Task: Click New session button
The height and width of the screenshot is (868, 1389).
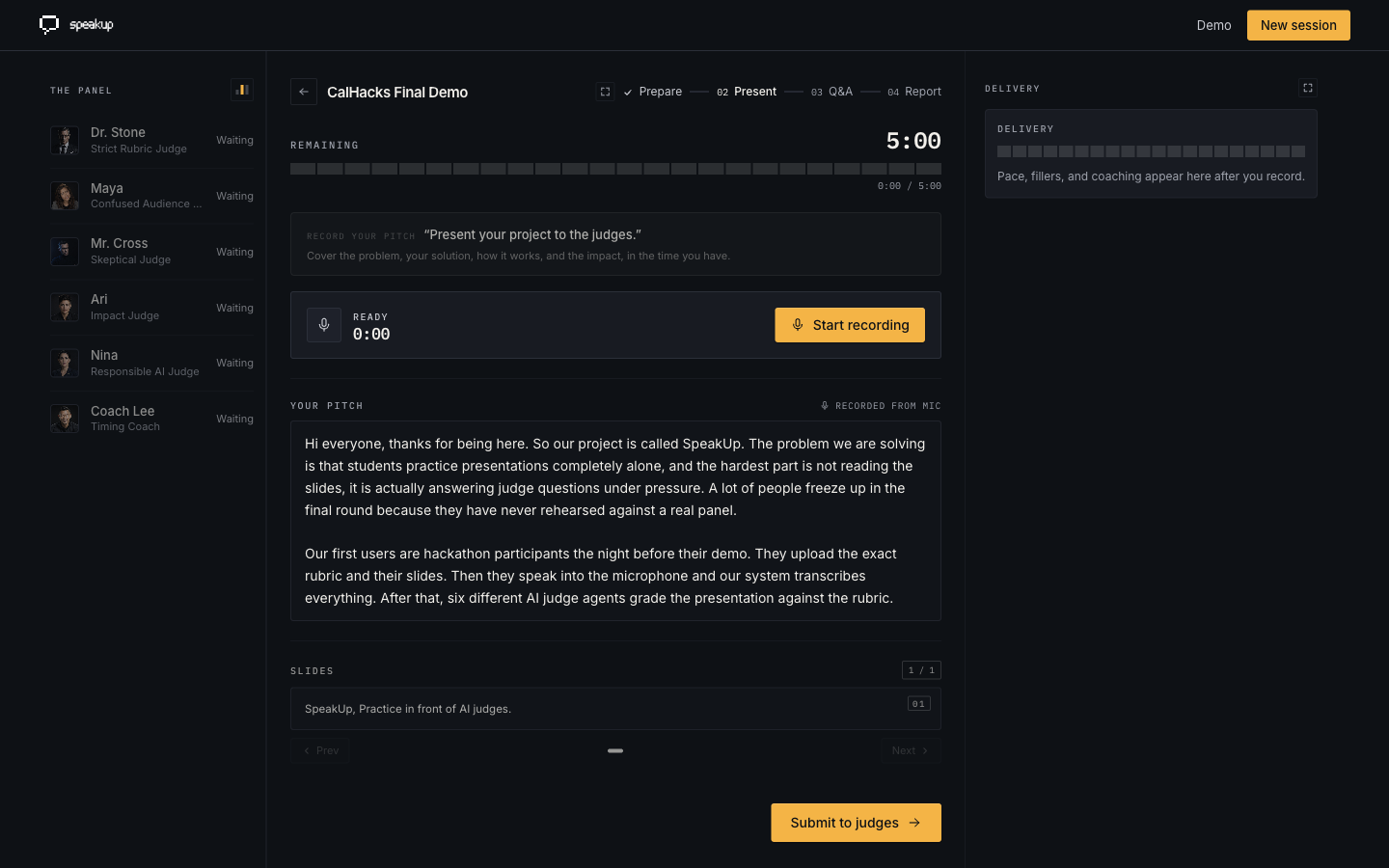Action: point(1298,25)
